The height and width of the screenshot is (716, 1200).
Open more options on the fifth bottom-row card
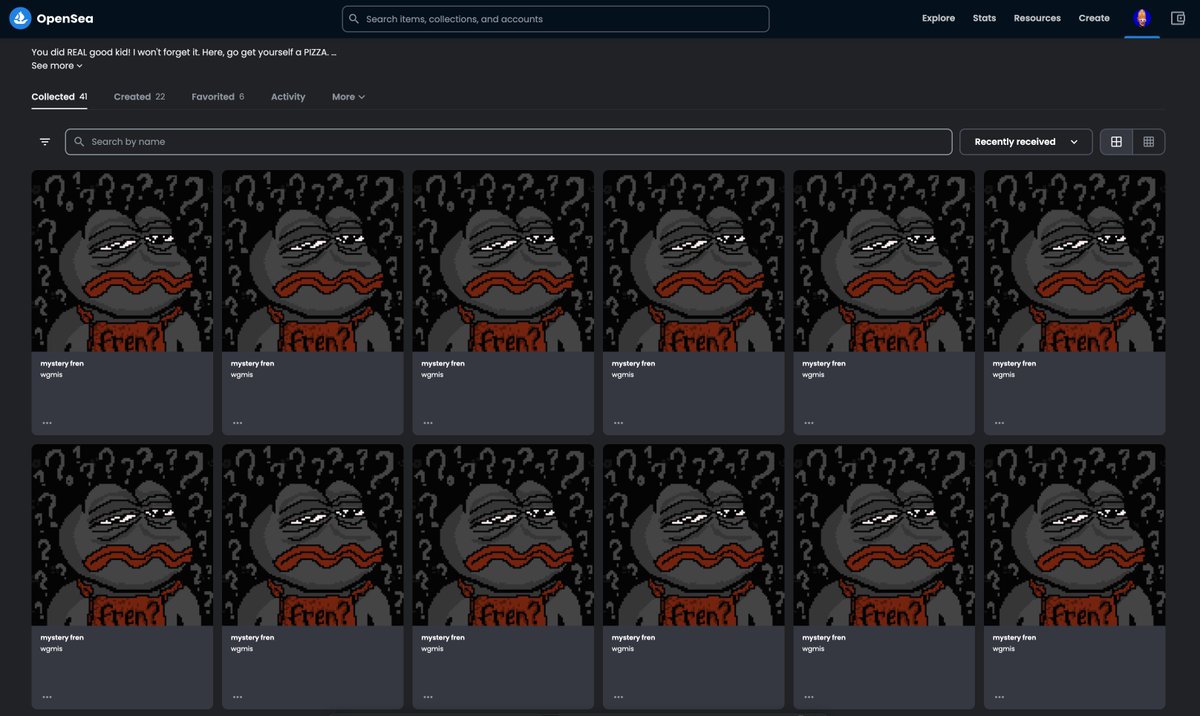pos(809,696)
